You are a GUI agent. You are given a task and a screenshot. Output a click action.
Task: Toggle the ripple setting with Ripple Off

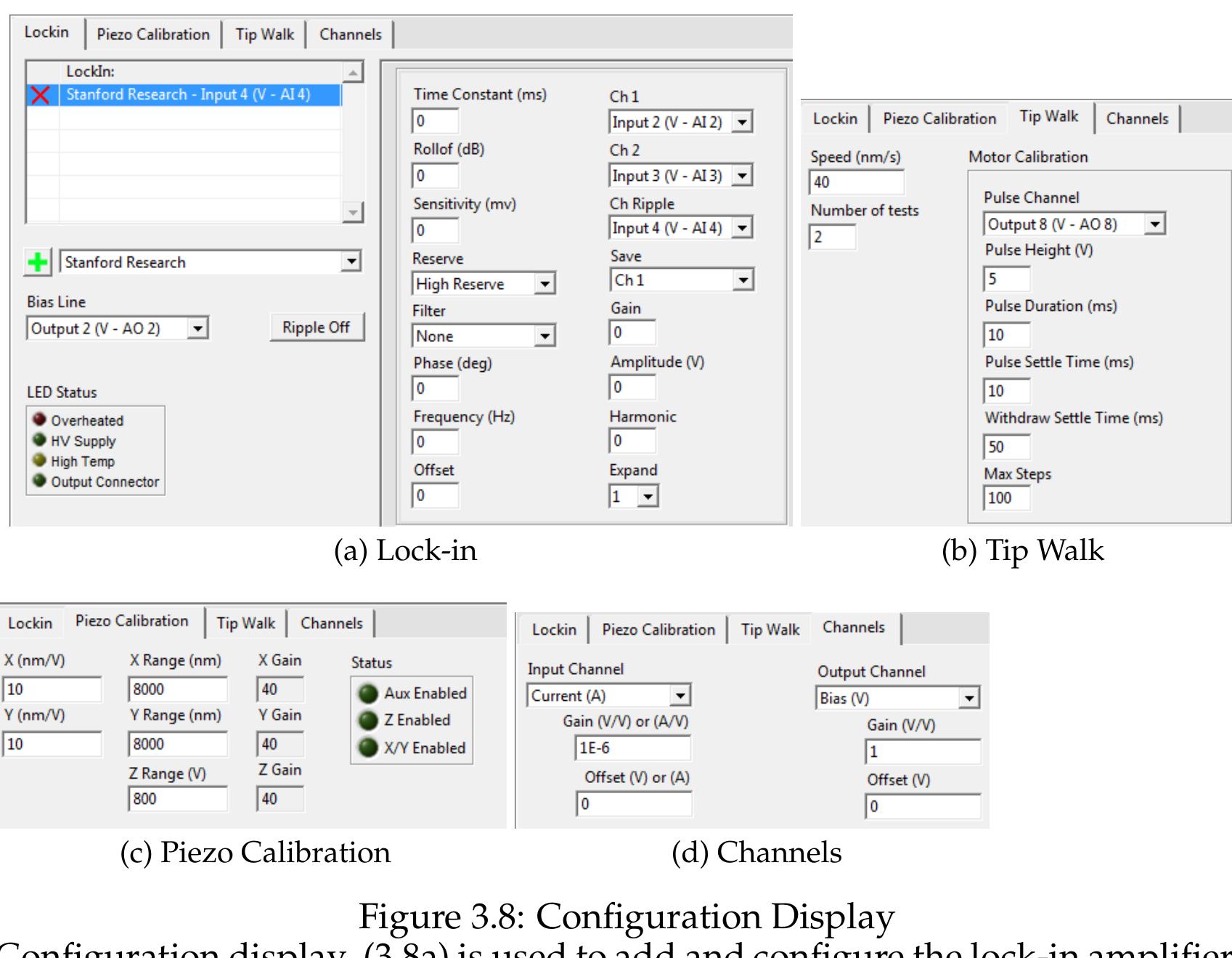coord(317,327)
